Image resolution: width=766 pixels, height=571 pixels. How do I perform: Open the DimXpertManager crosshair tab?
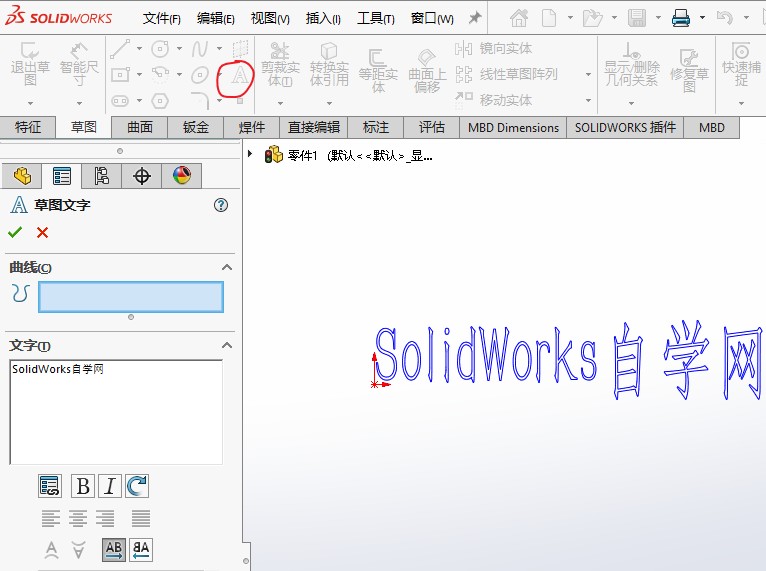click(142, 176)
